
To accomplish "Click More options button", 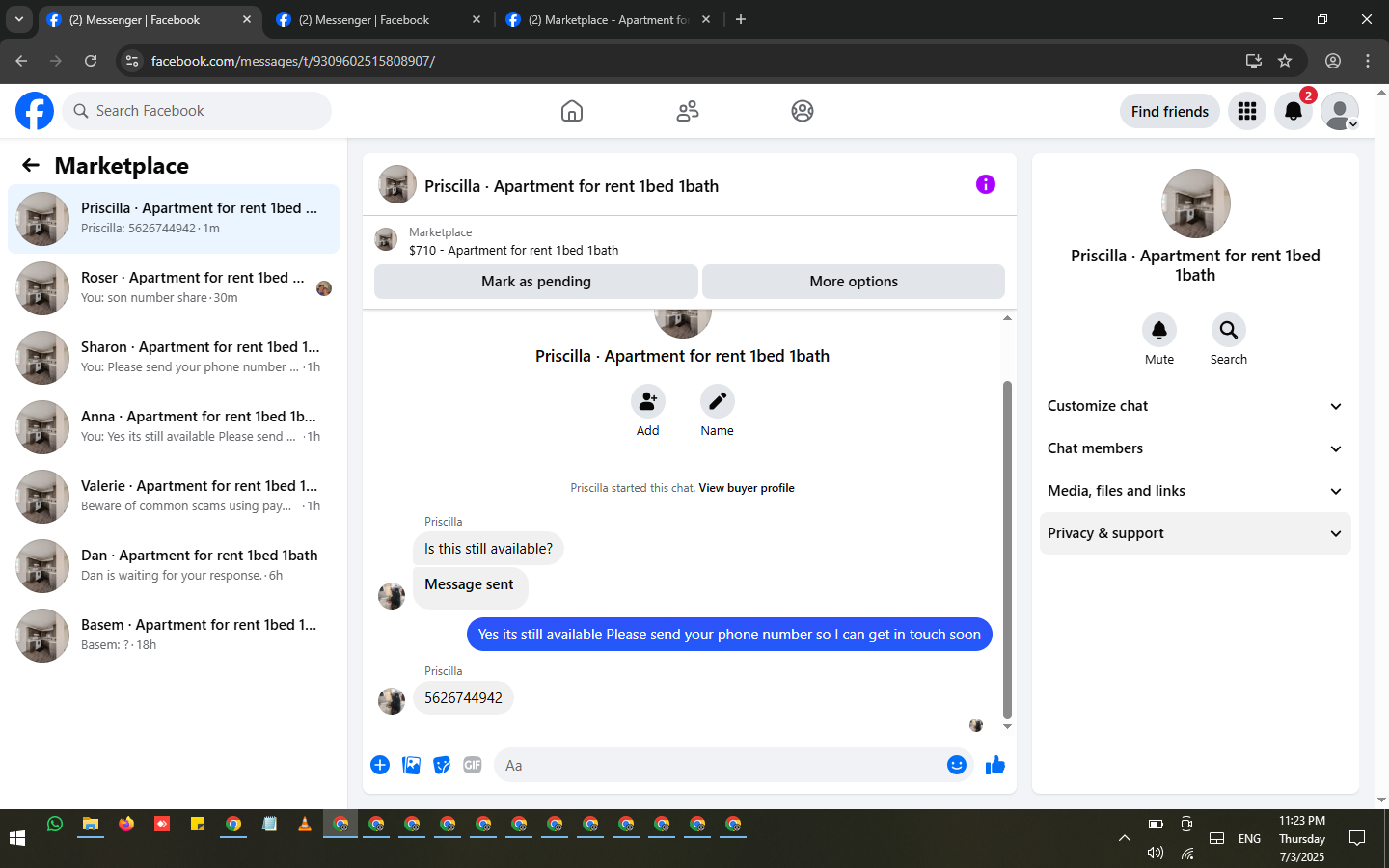I will (x=854, y=282).
